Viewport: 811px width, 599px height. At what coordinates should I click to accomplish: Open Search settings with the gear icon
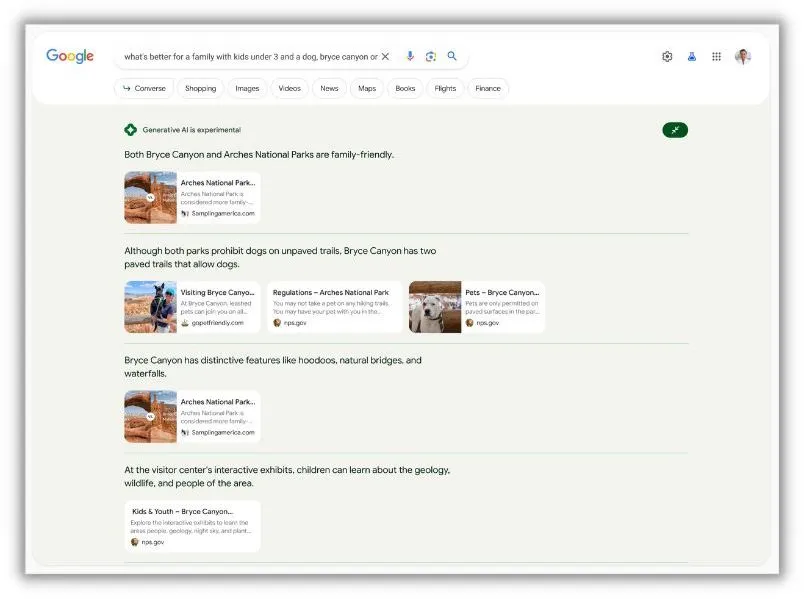667,56
